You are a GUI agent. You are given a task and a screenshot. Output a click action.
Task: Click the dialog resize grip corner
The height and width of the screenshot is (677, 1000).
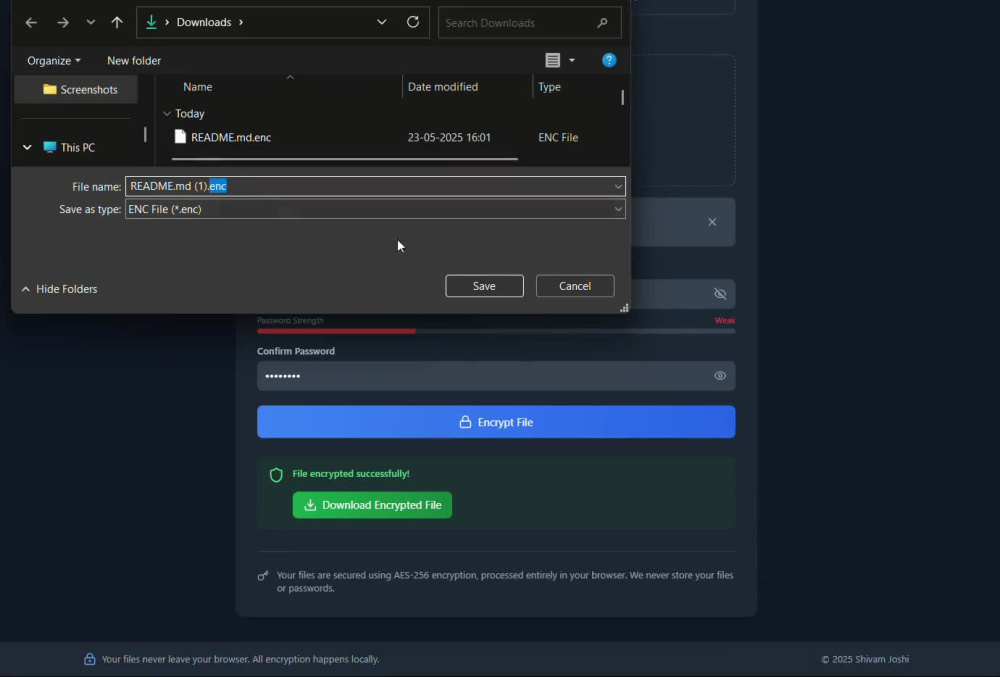[624, 308]
